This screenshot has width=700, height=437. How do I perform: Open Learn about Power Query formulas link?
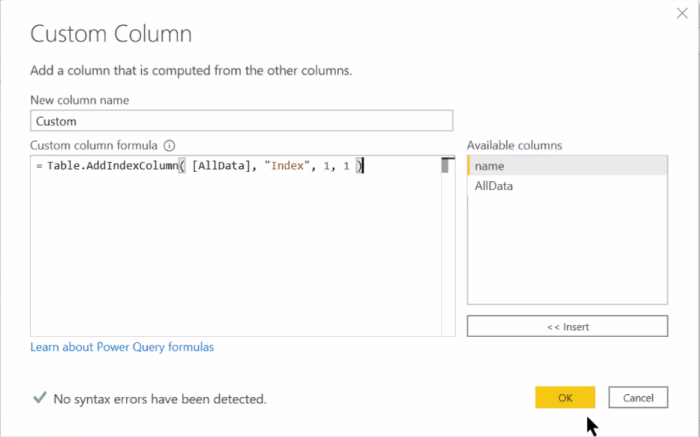(122, 347)
